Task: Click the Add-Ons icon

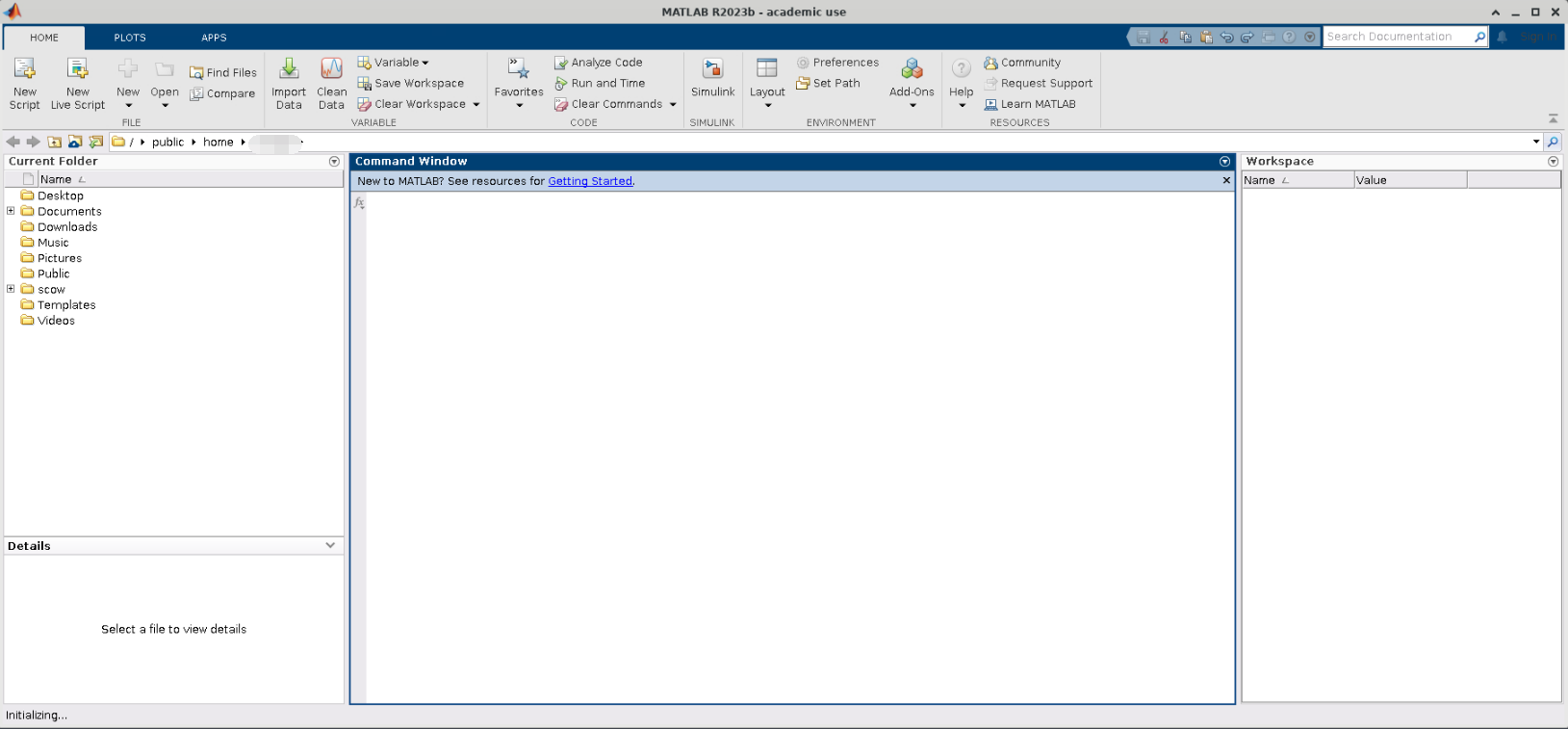Action: pos(912,68)
